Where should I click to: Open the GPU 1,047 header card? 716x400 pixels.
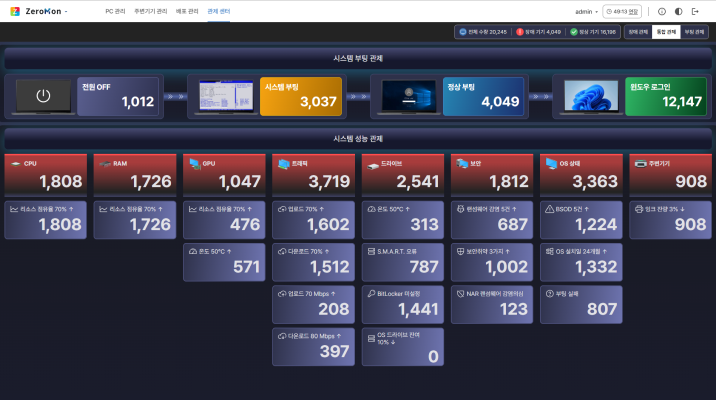coord(224,175)
